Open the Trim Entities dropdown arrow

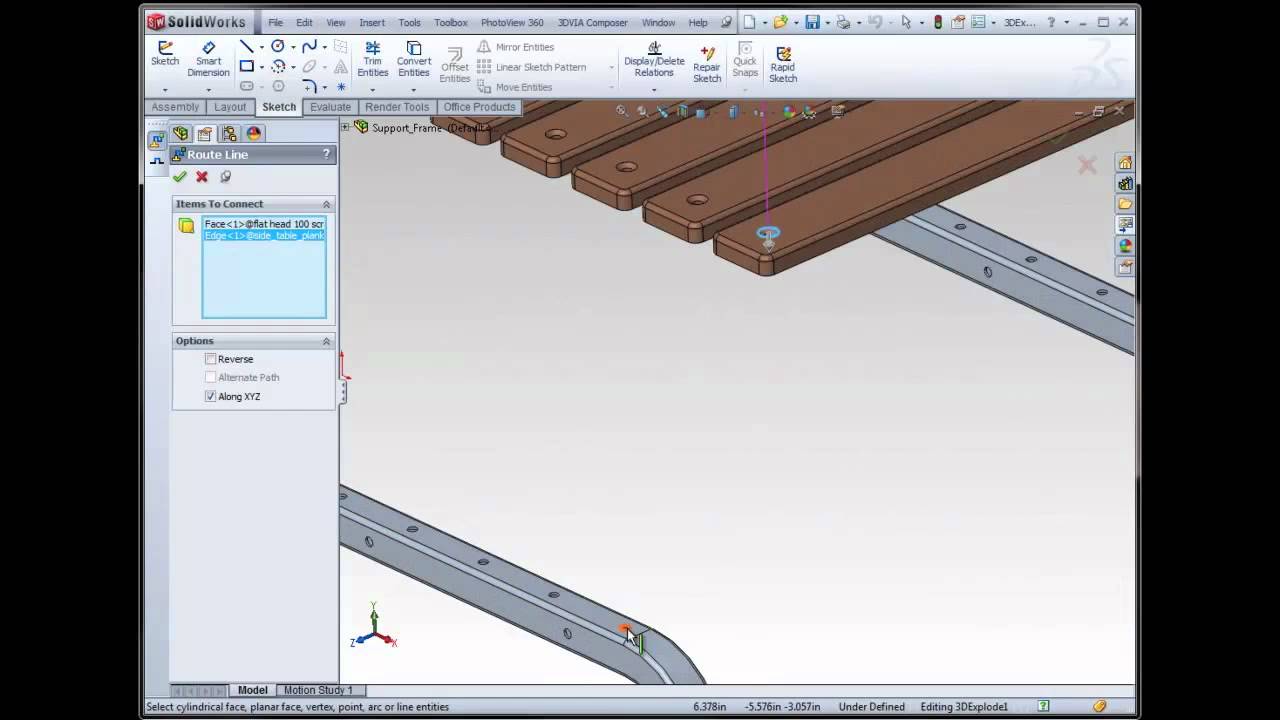coord(372,89)
